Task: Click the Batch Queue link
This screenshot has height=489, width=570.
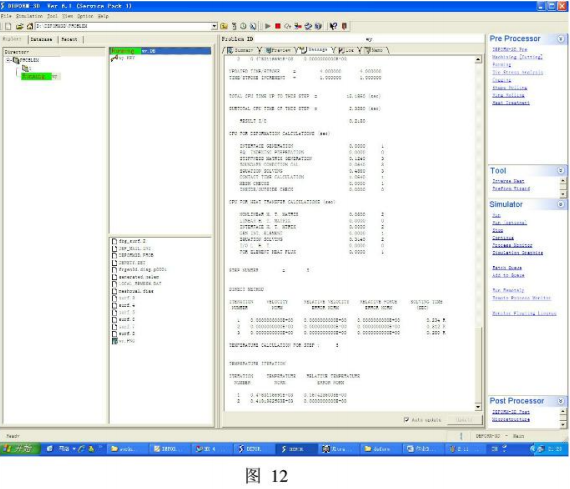Action: coord(507,268)
